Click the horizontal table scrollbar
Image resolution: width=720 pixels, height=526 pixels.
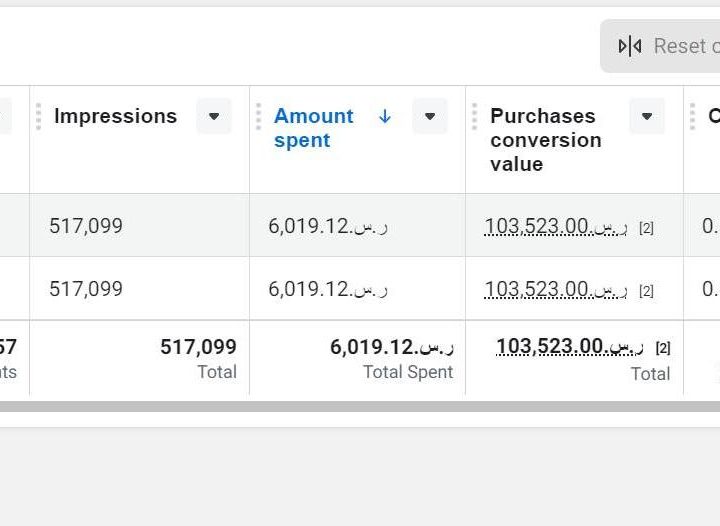pos(360,407)
